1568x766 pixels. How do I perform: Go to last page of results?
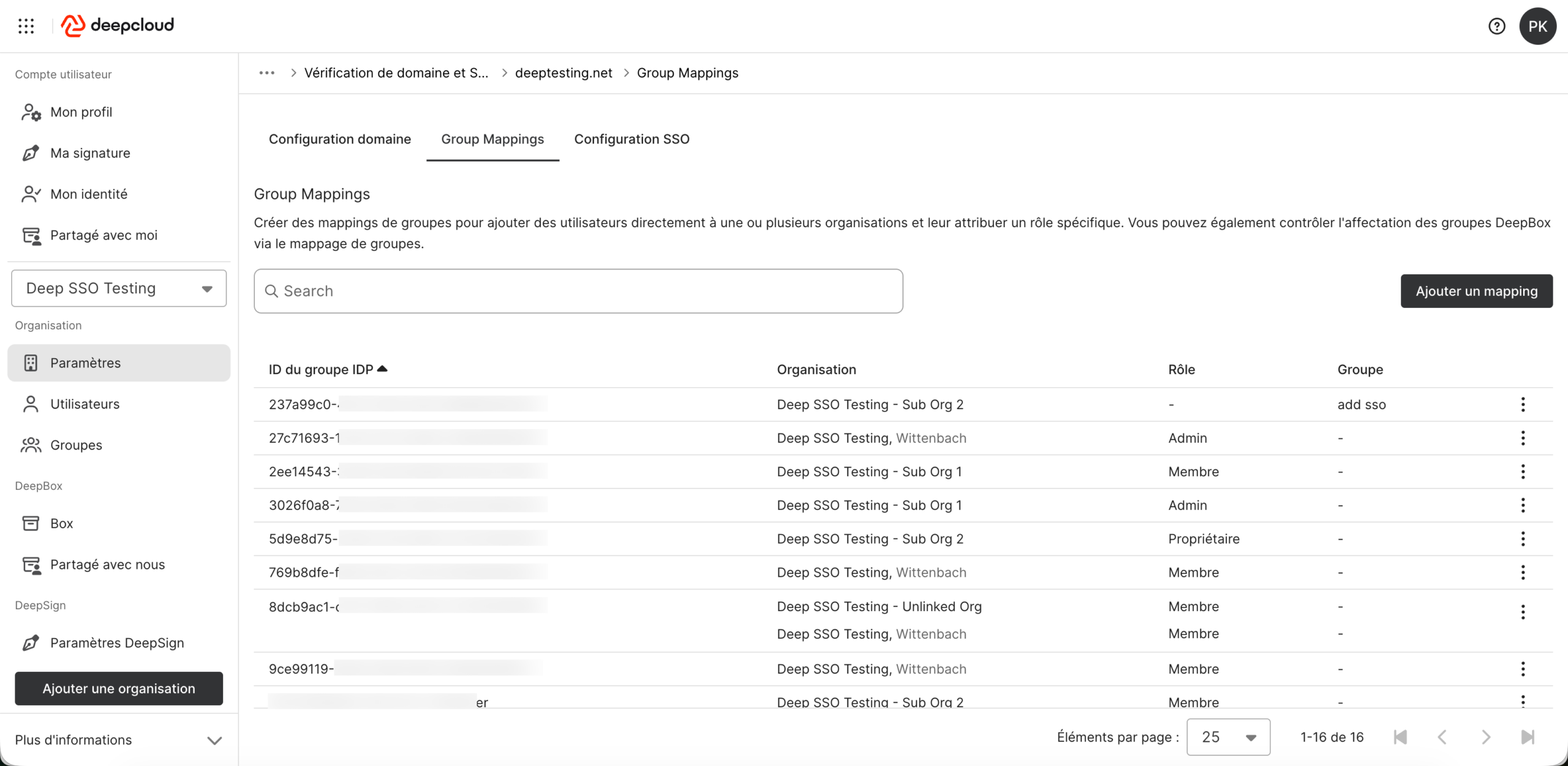[x=1528, y=737]
